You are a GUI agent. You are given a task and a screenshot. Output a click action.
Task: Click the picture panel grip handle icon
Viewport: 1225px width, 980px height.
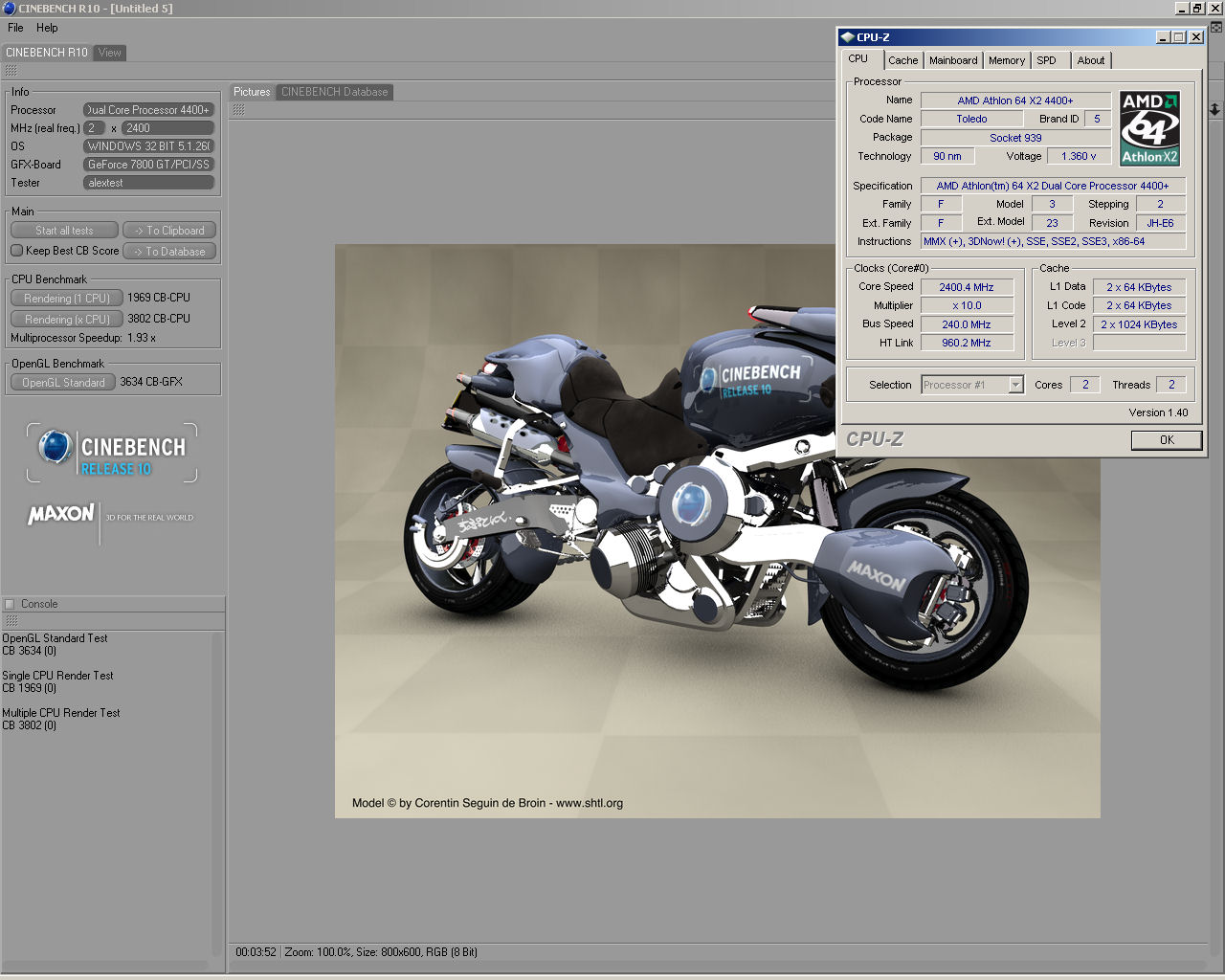(x=238, y=110)
